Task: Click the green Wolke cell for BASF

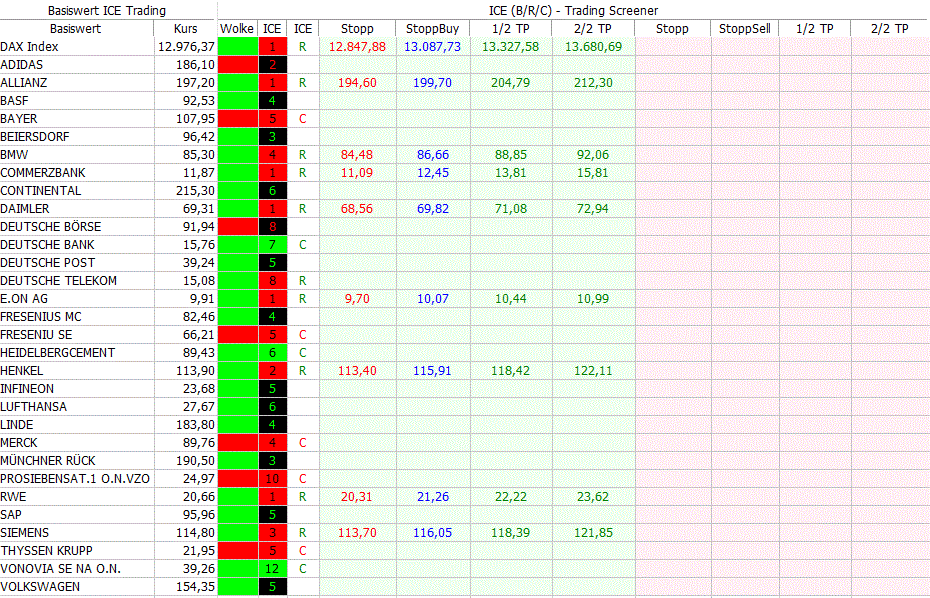Action: point(238,100)
